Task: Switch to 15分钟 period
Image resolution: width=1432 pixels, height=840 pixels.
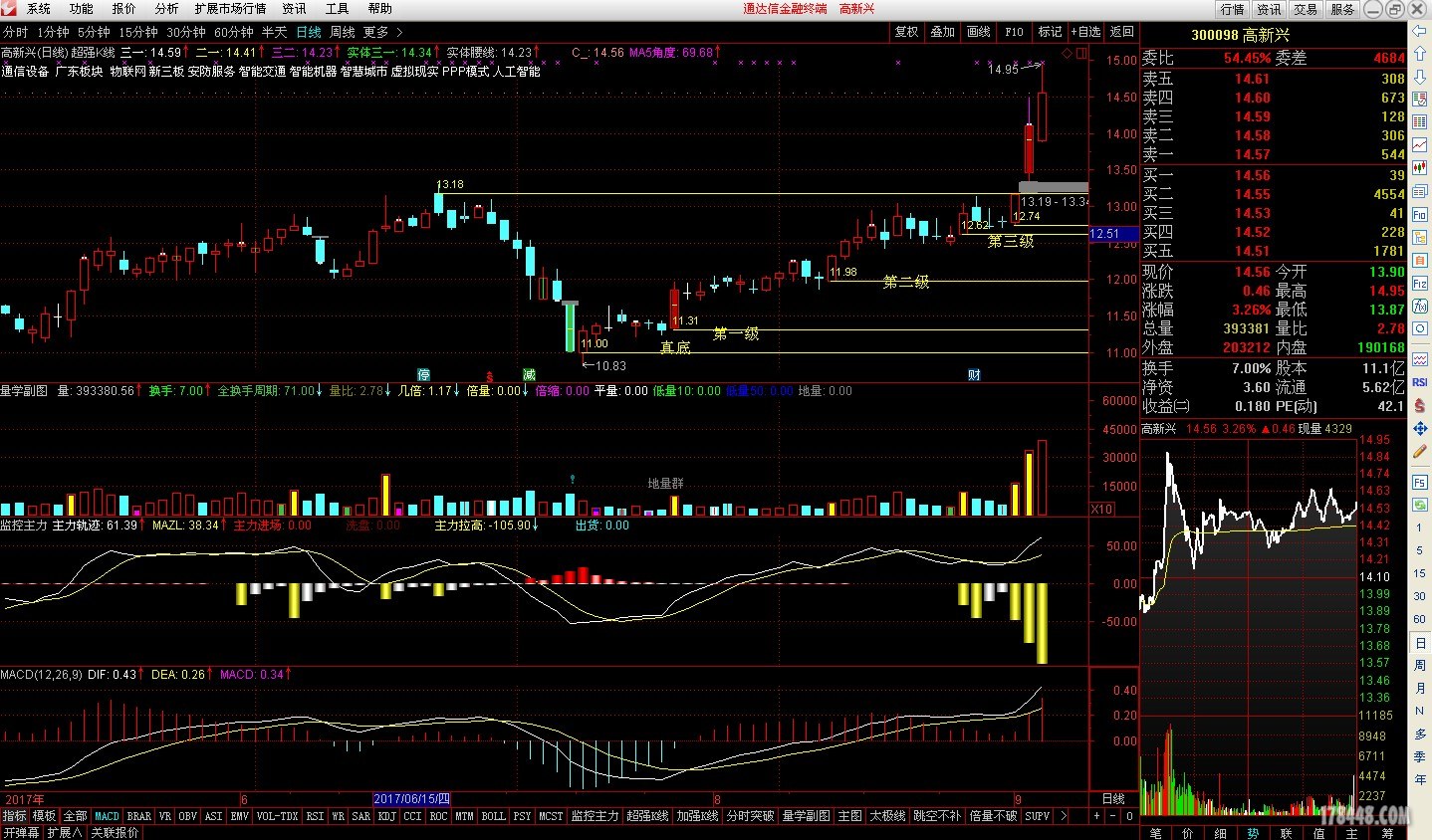Action: point(139,32)
